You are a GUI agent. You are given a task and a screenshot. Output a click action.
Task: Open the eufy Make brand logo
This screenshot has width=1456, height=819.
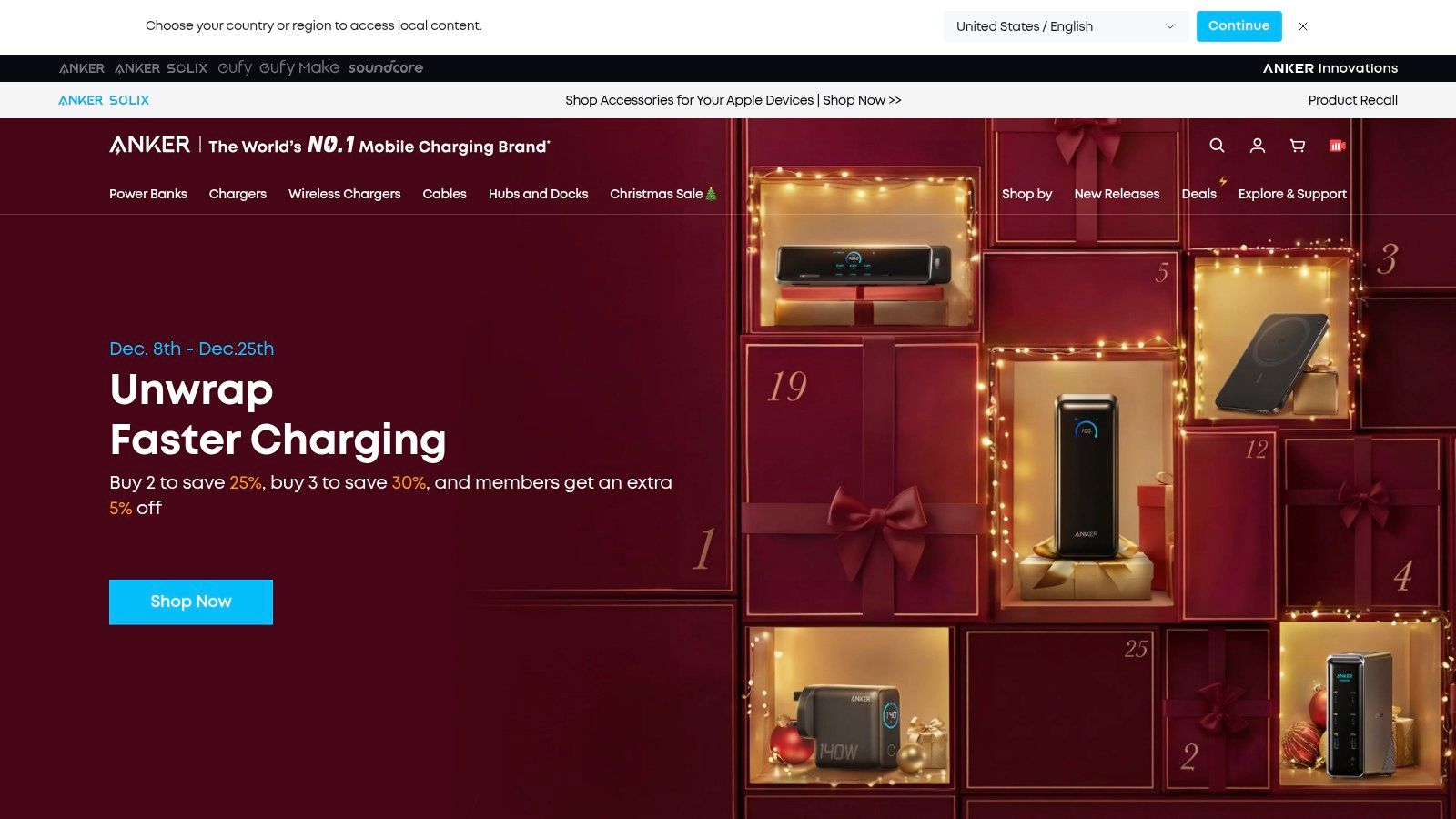(299, 68)
